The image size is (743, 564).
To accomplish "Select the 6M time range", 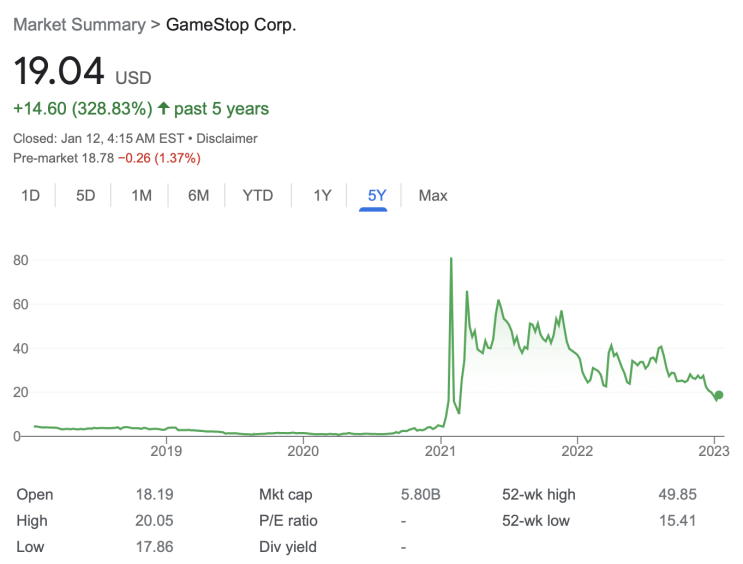I will click(x=198, y=196).
